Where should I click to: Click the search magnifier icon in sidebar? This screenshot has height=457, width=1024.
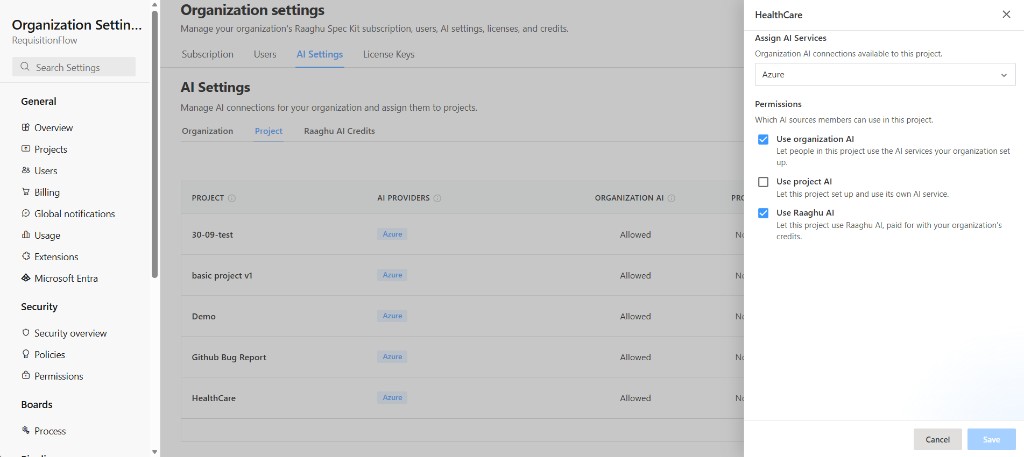(x=25, y=67)
